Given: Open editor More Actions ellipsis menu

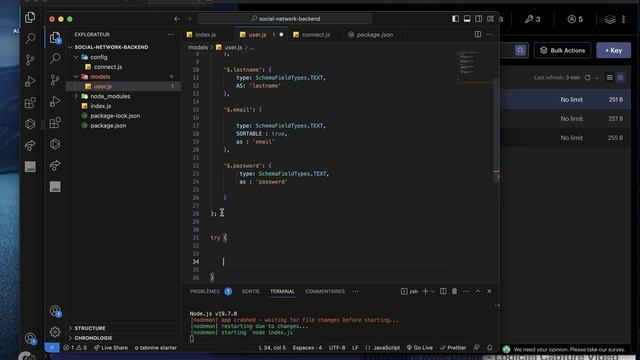Looking at the screenshot, I should click(x=489, y=35).
